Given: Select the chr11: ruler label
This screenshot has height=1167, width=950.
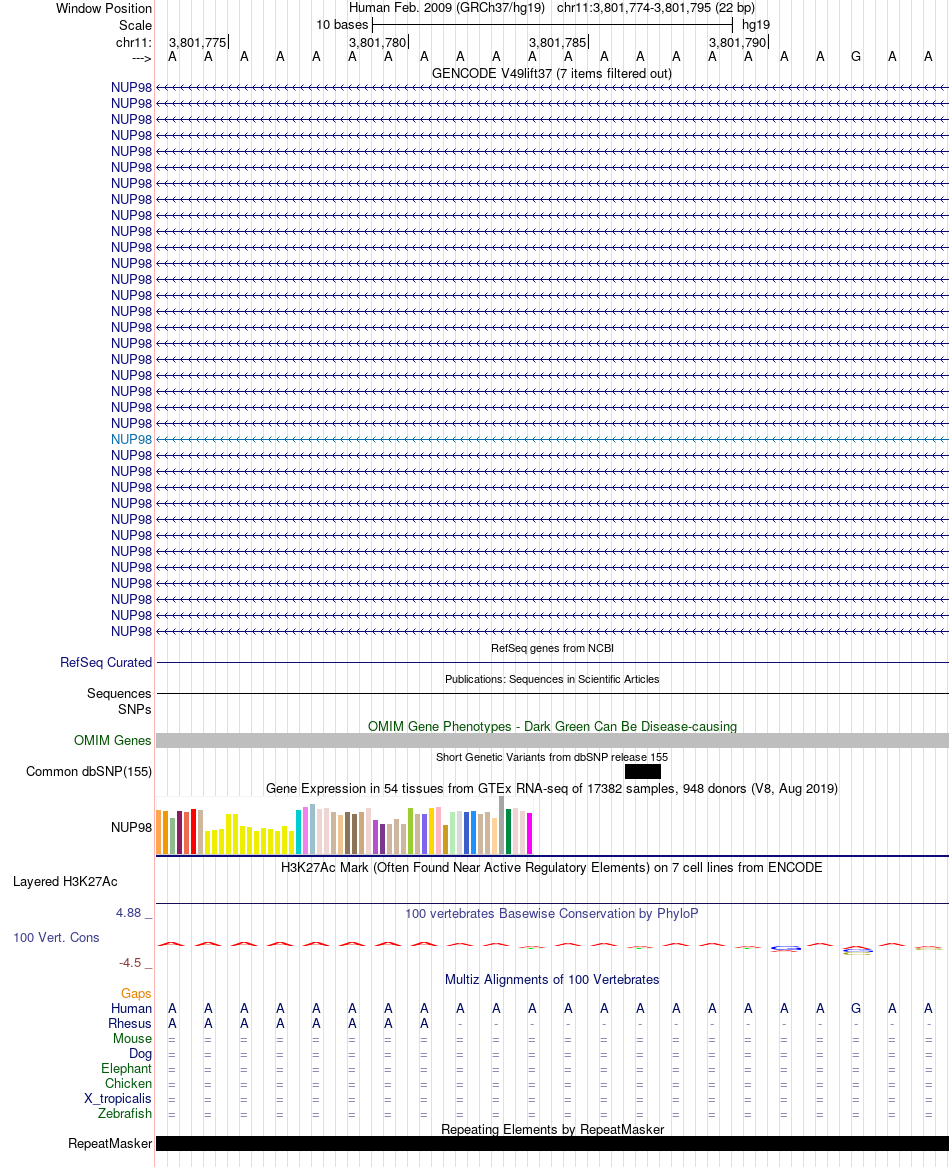Looking at the screenshot, I should (133, 42).
